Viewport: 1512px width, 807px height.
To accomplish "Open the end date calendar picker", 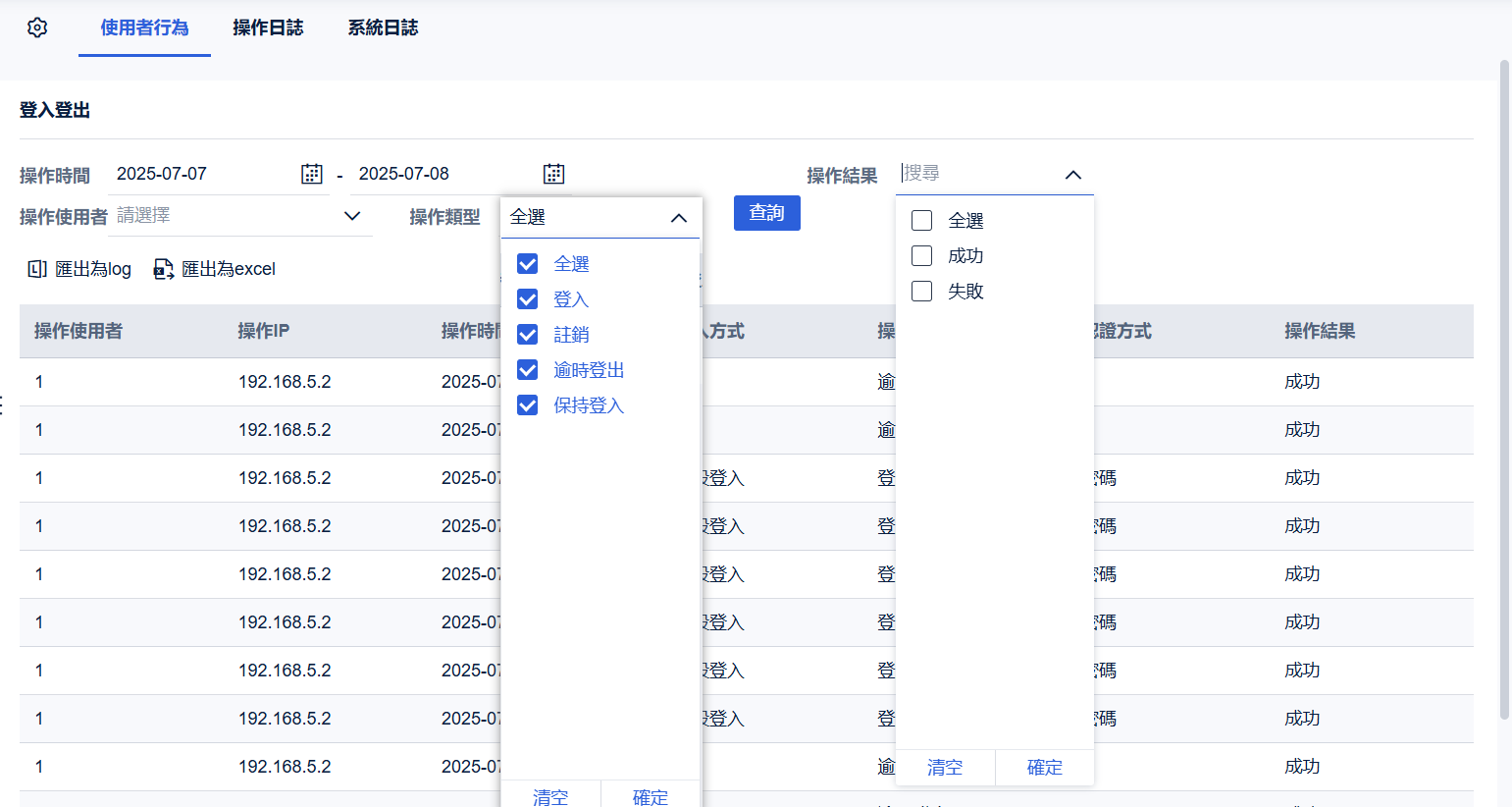I will [x=553, y=174].
